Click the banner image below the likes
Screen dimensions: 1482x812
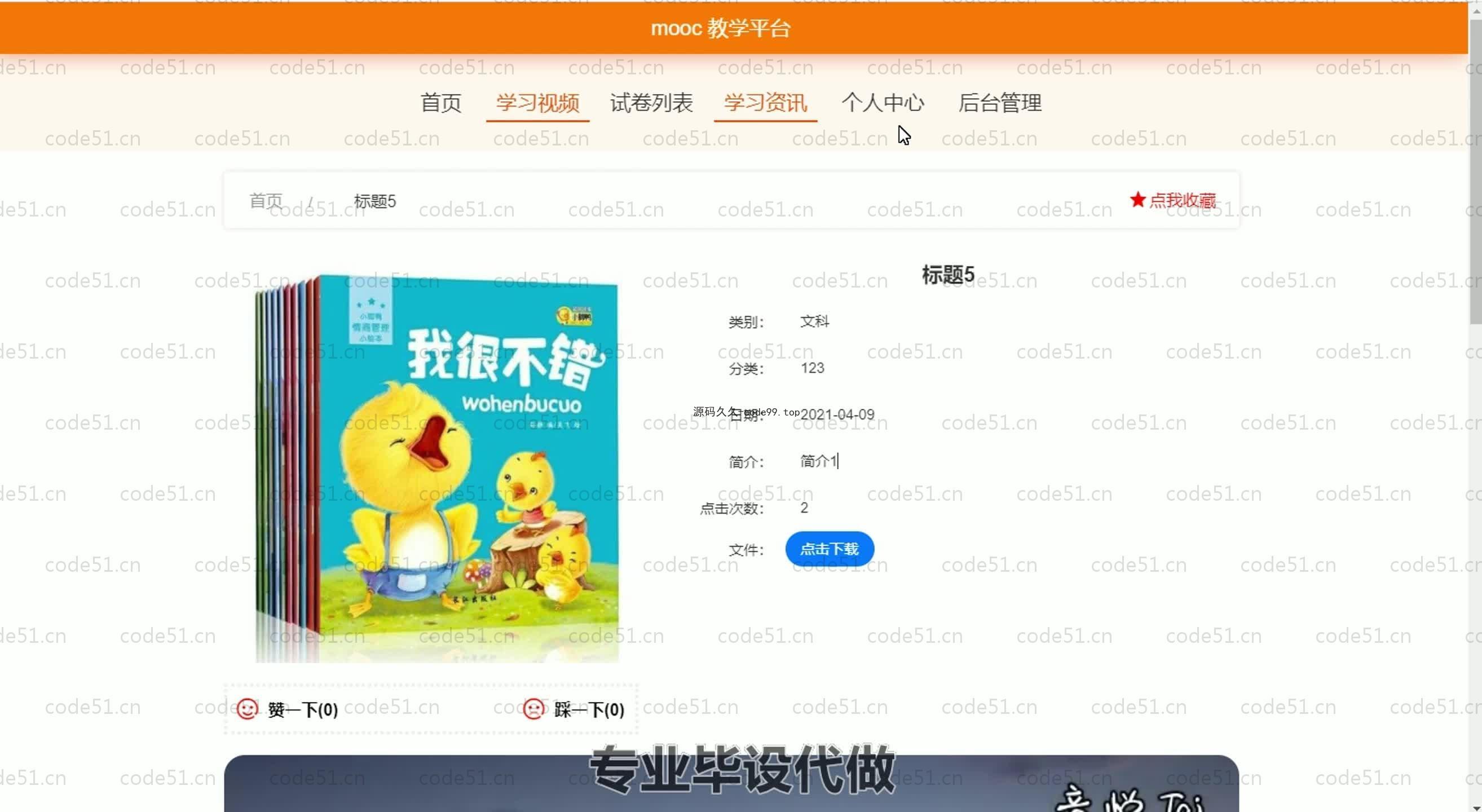[731, 783]
